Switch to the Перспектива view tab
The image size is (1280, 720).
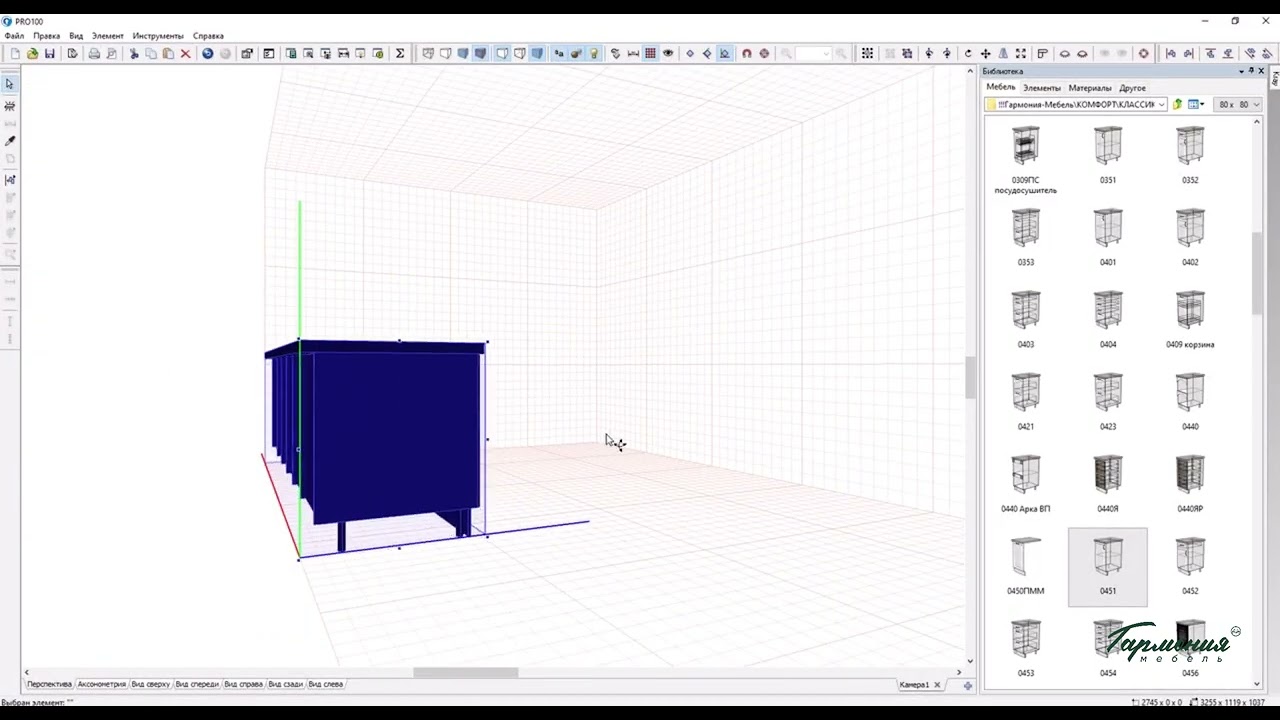[x=49, y=684]
